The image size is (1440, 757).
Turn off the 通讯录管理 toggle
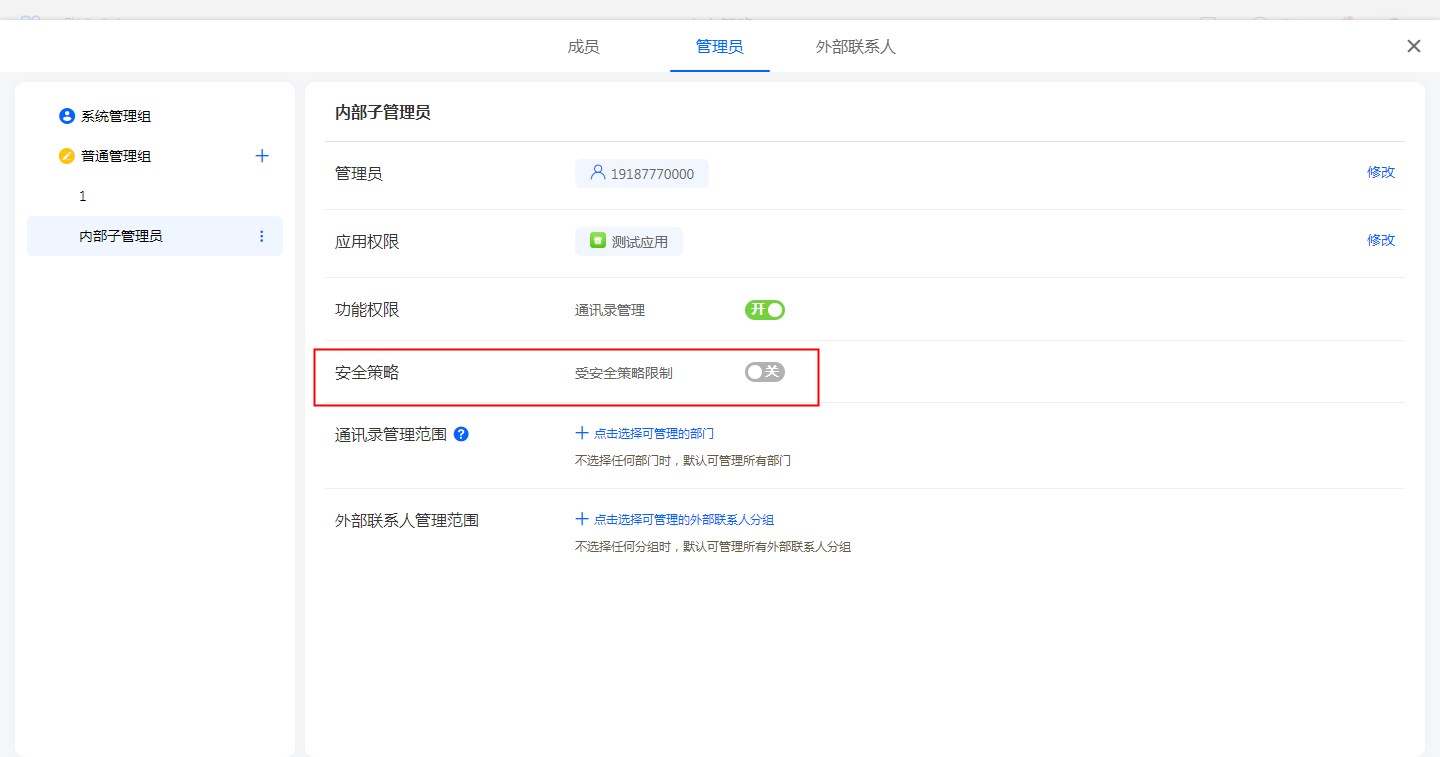[x=765, y=310]
